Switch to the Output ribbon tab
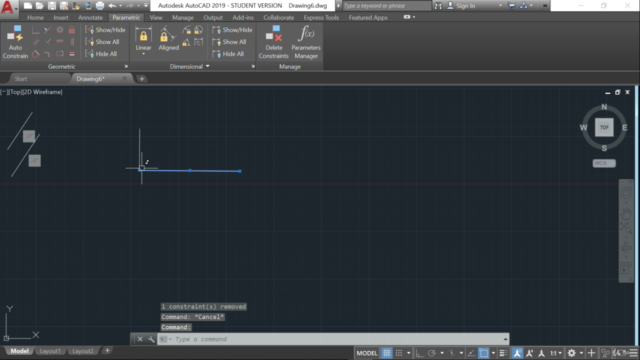This screenshot has height=360, width=640. pyautogui.click(x=213, y=18)
